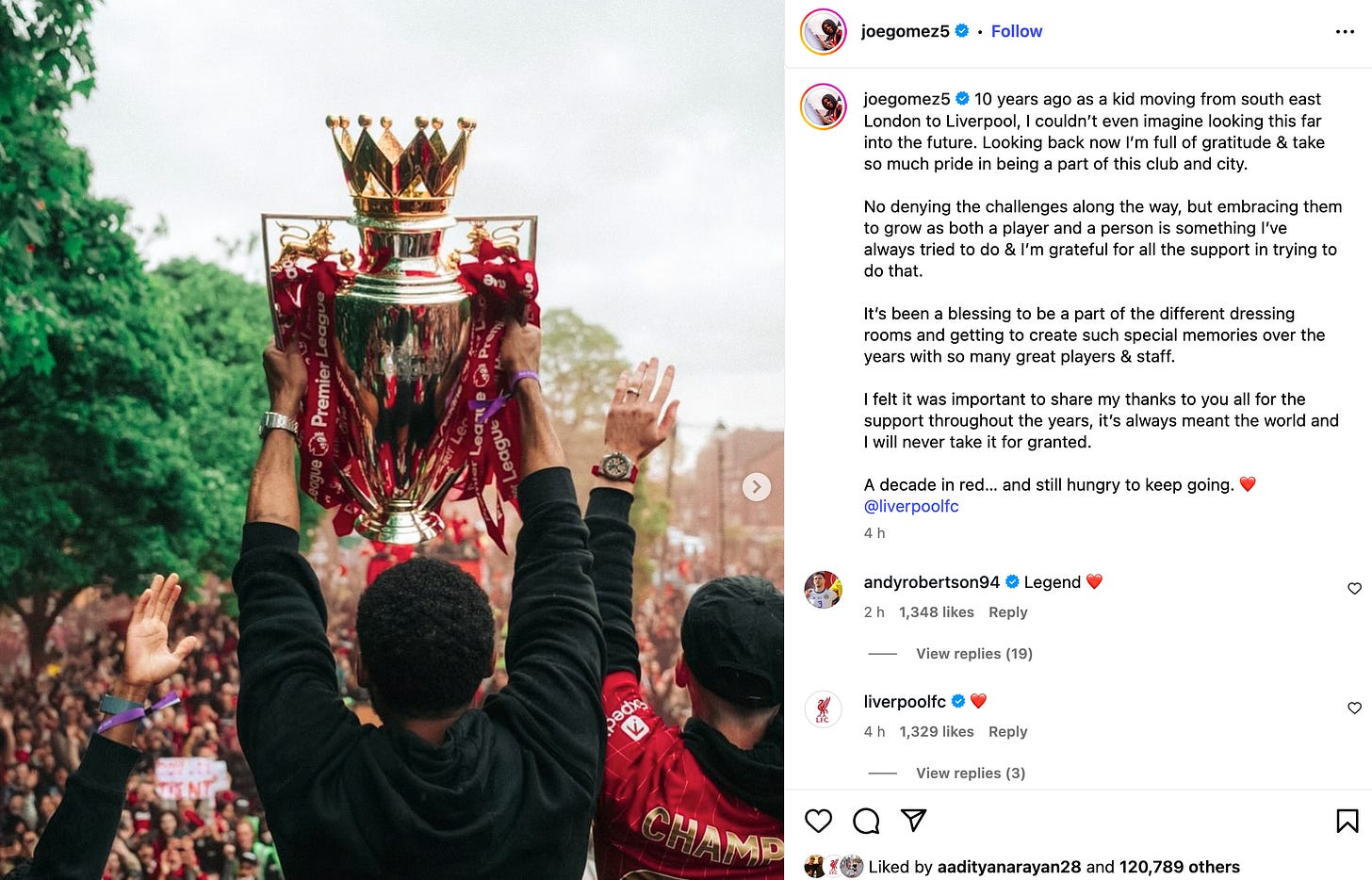This screenshot has width=1372, height=880.
Task: Share the post via paper plane icon
Action: [913, 821]
